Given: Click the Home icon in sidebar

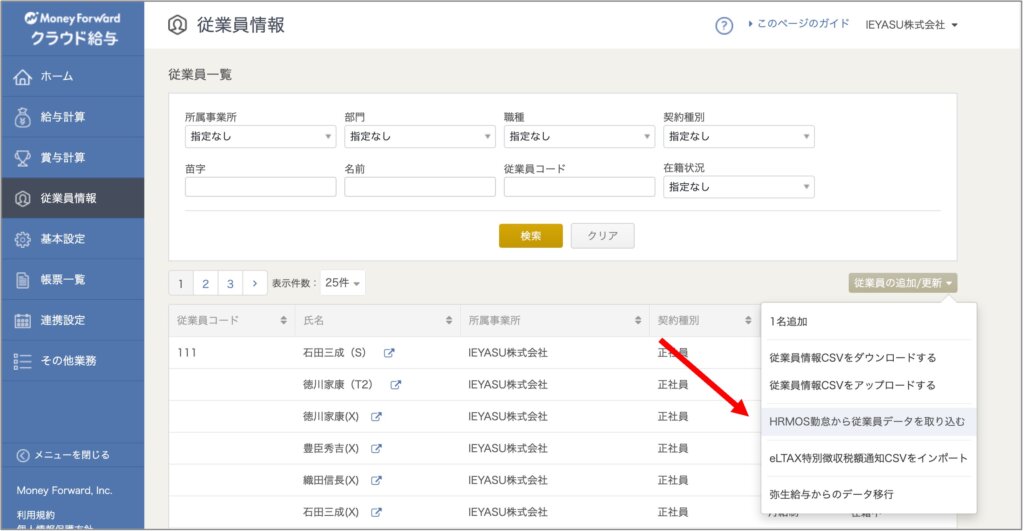Looking at the screenshot, I should click(24, 77).
